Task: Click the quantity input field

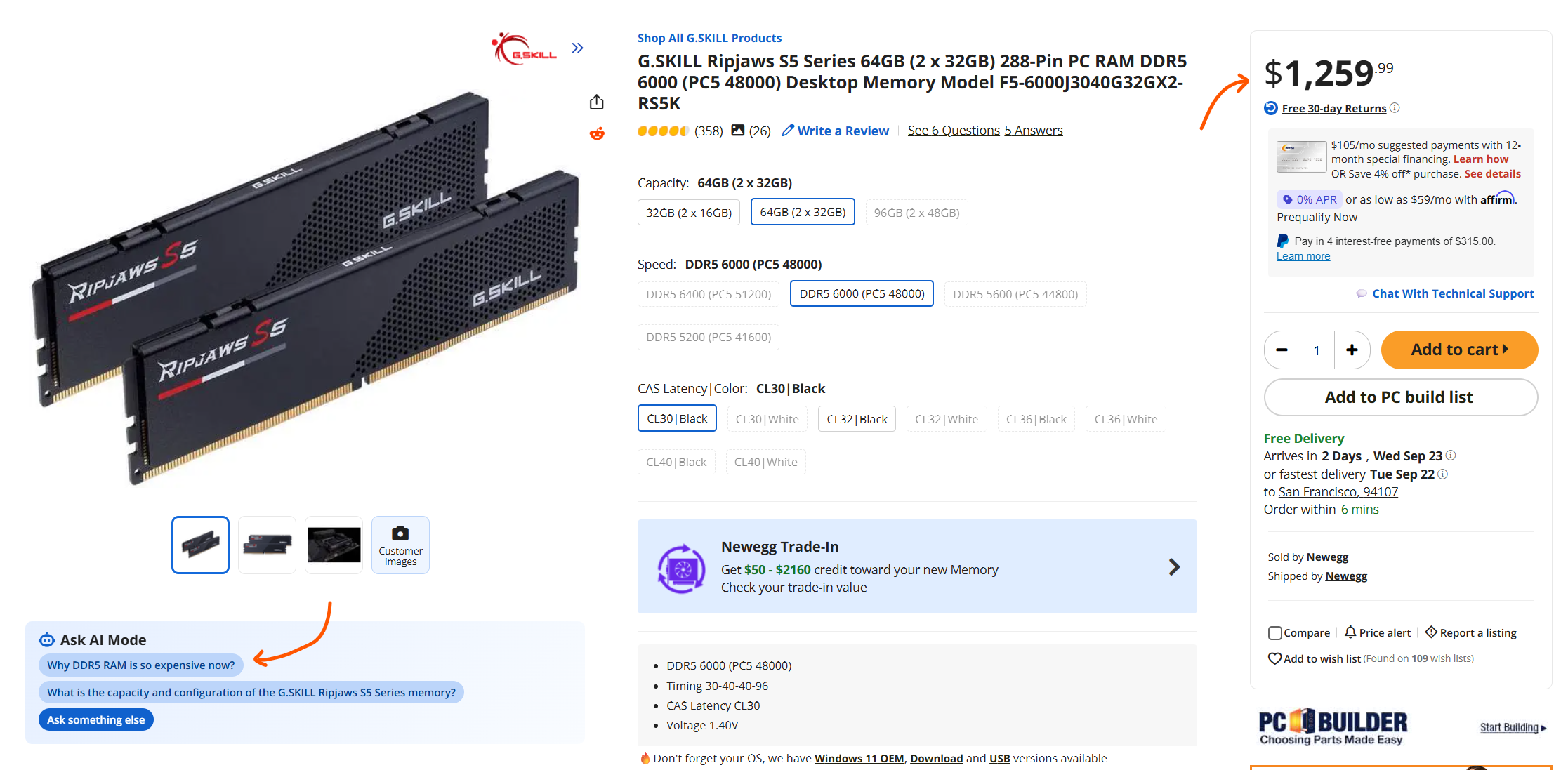Action: [x=1317, y=350]
